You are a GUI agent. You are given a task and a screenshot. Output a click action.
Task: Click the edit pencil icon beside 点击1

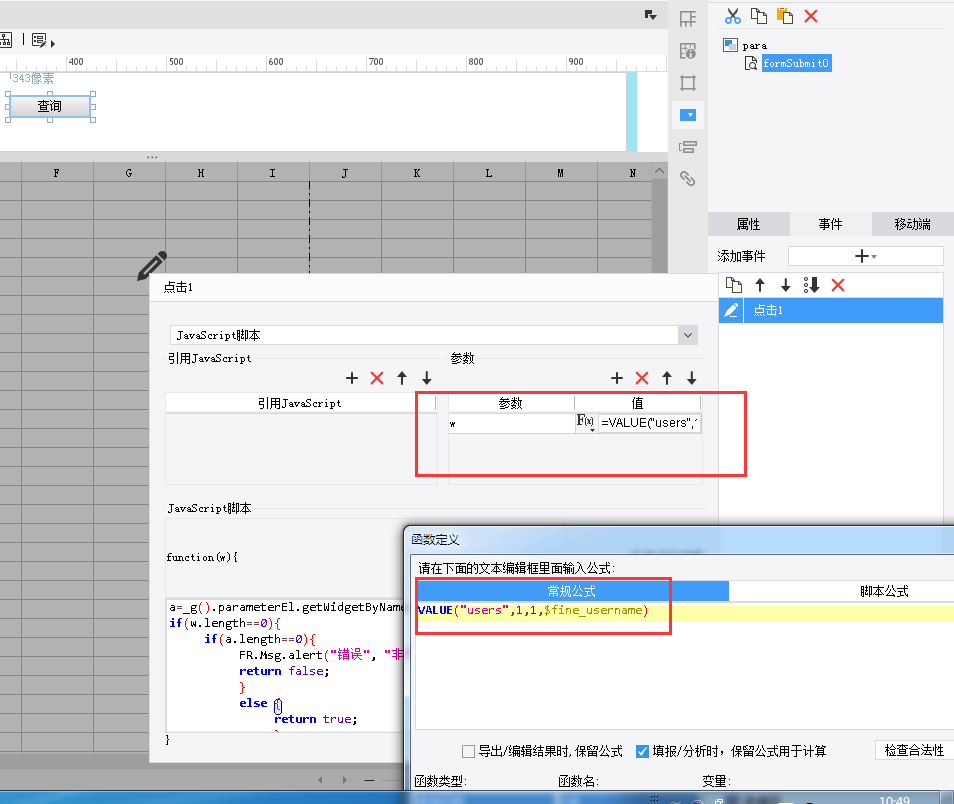tap(731, 310)
